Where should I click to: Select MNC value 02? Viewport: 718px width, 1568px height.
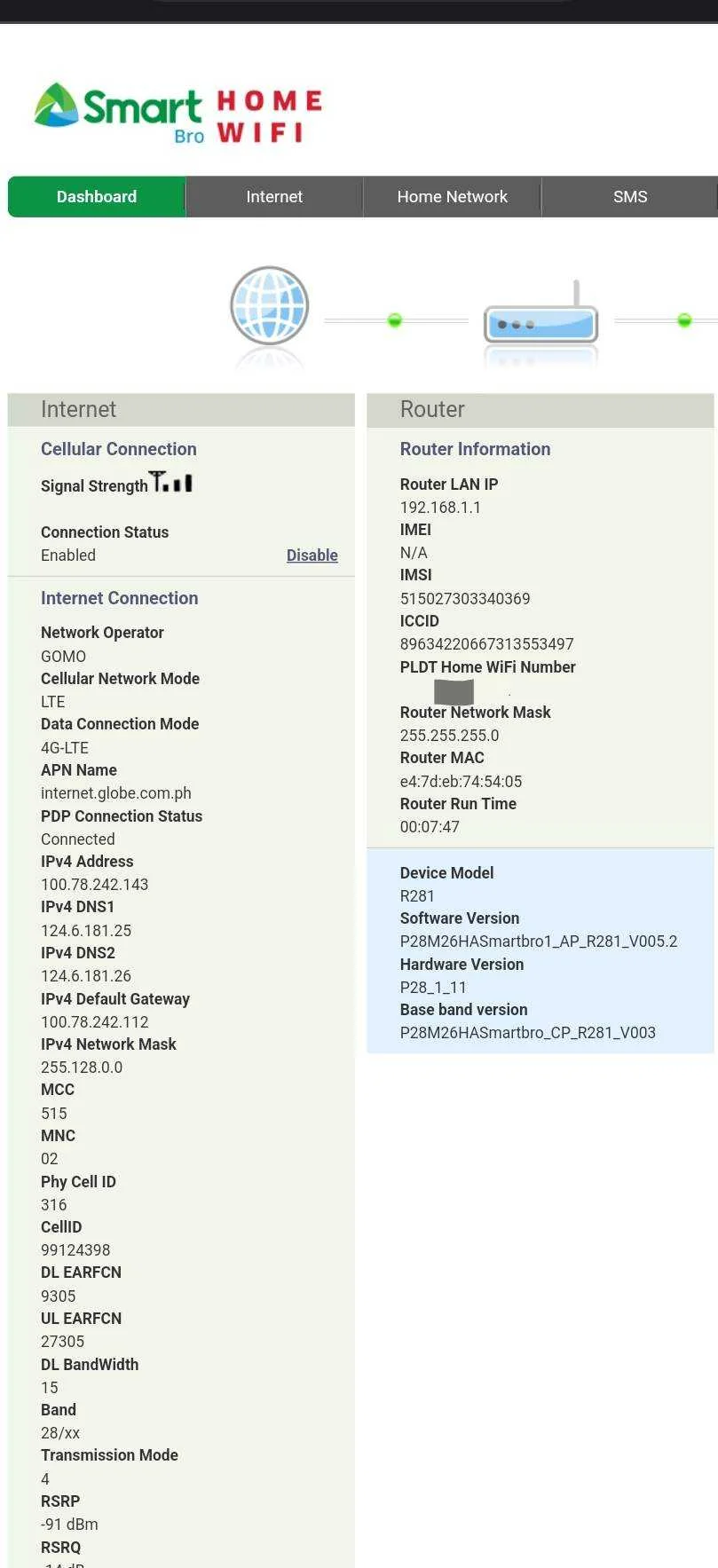coord(50,1159)
